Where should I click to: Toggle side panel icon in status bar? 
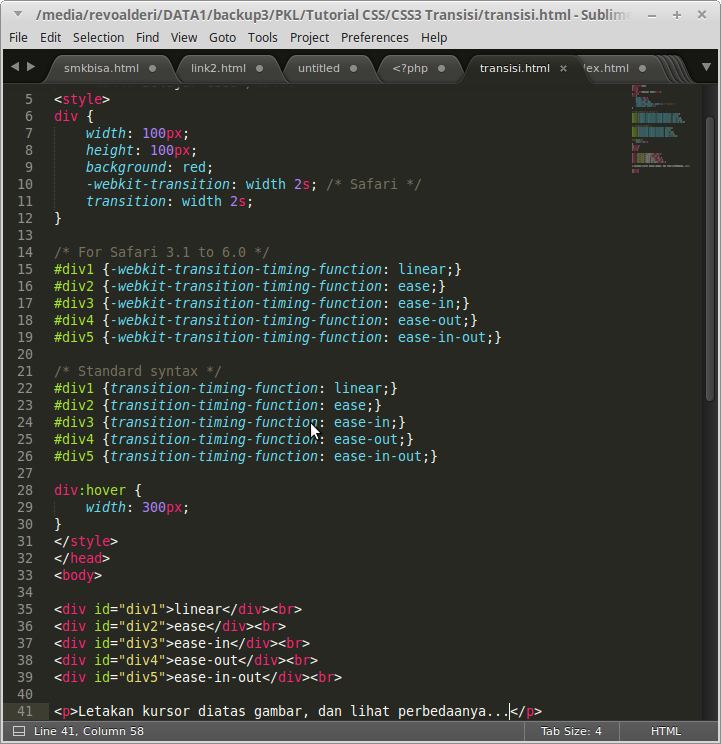[x=18, y=731]
